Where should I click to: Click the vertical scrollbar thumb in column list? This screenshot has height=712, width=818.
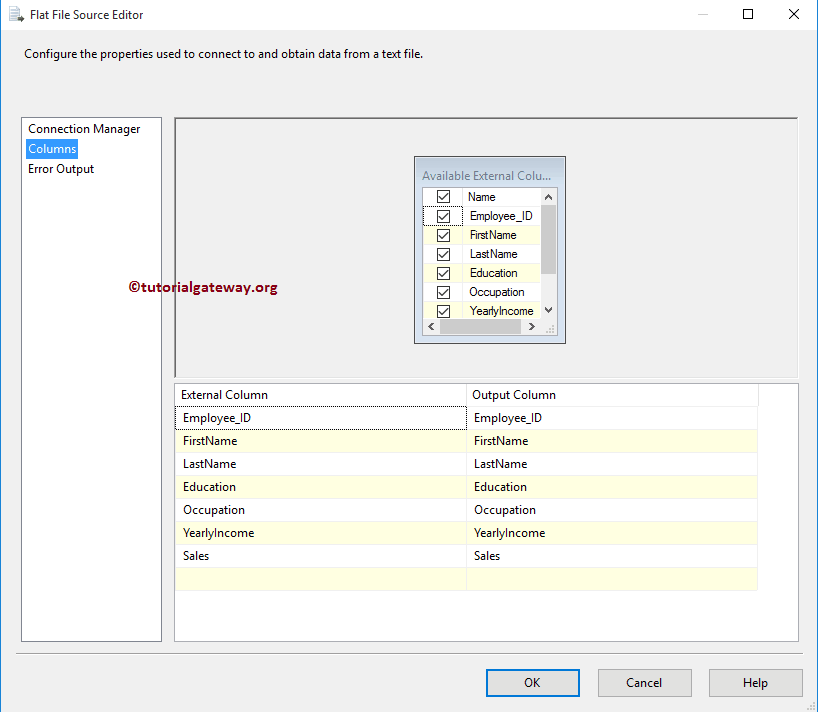pos(548,239)
